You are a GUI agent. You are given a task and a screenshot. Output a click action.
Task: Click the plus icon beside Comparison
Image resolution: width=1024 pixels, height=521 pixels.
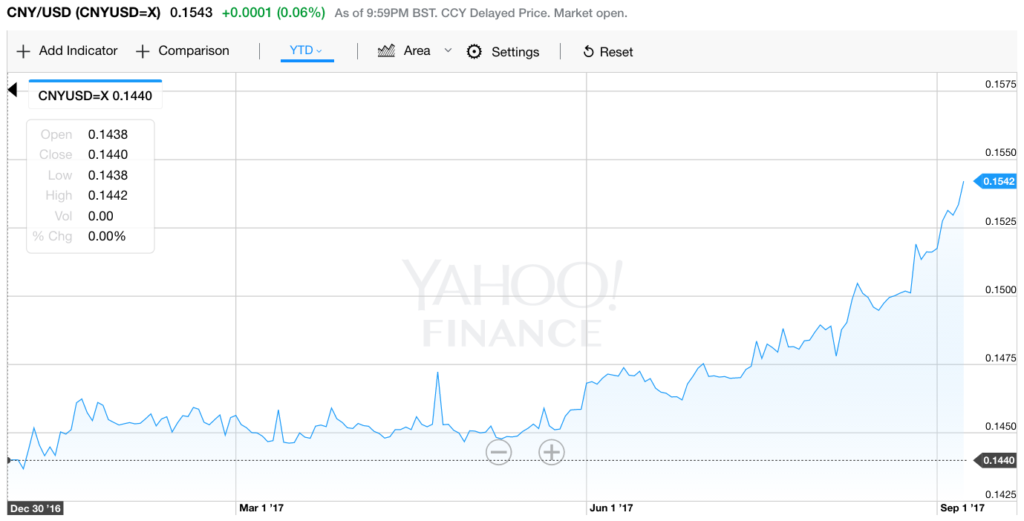click(142, 52)
